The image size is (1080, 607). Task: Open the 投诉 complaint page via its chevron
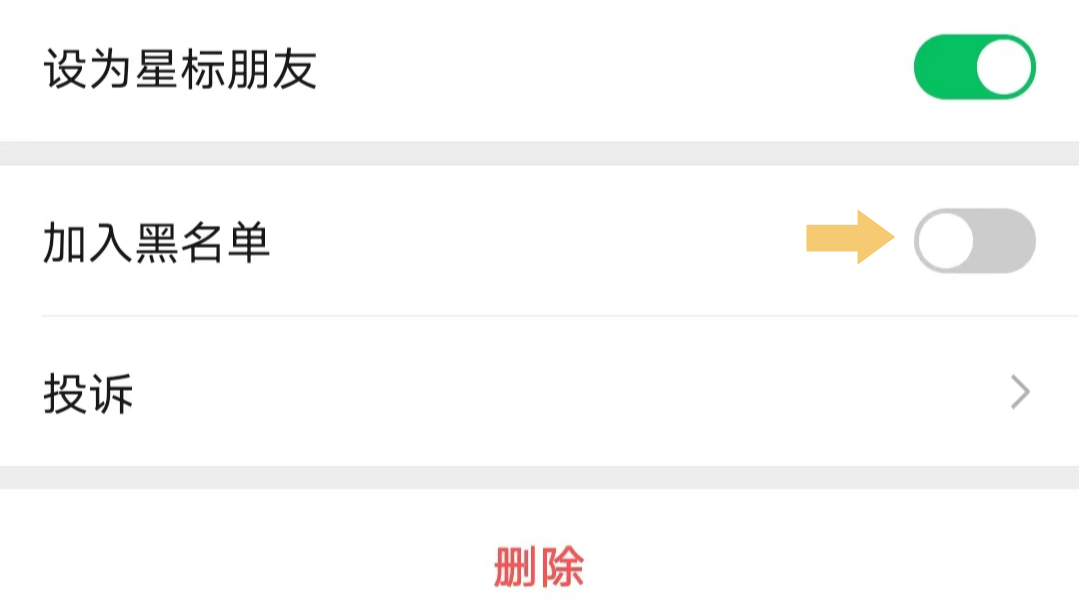tap(1019, 392)
